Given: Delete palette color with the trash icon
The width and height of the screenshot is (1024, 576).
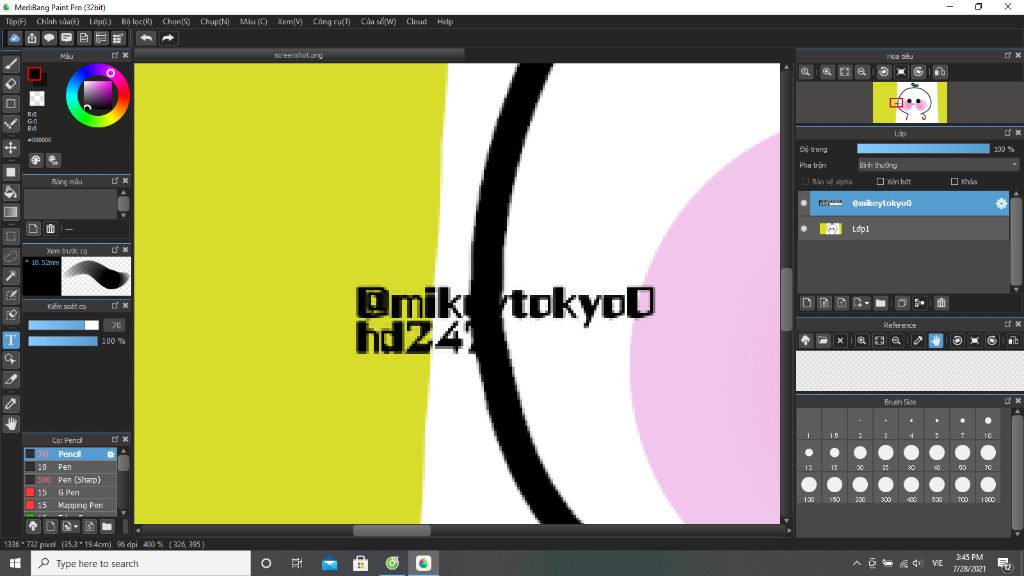Looking at the screenshot, I should coord(50,229).
